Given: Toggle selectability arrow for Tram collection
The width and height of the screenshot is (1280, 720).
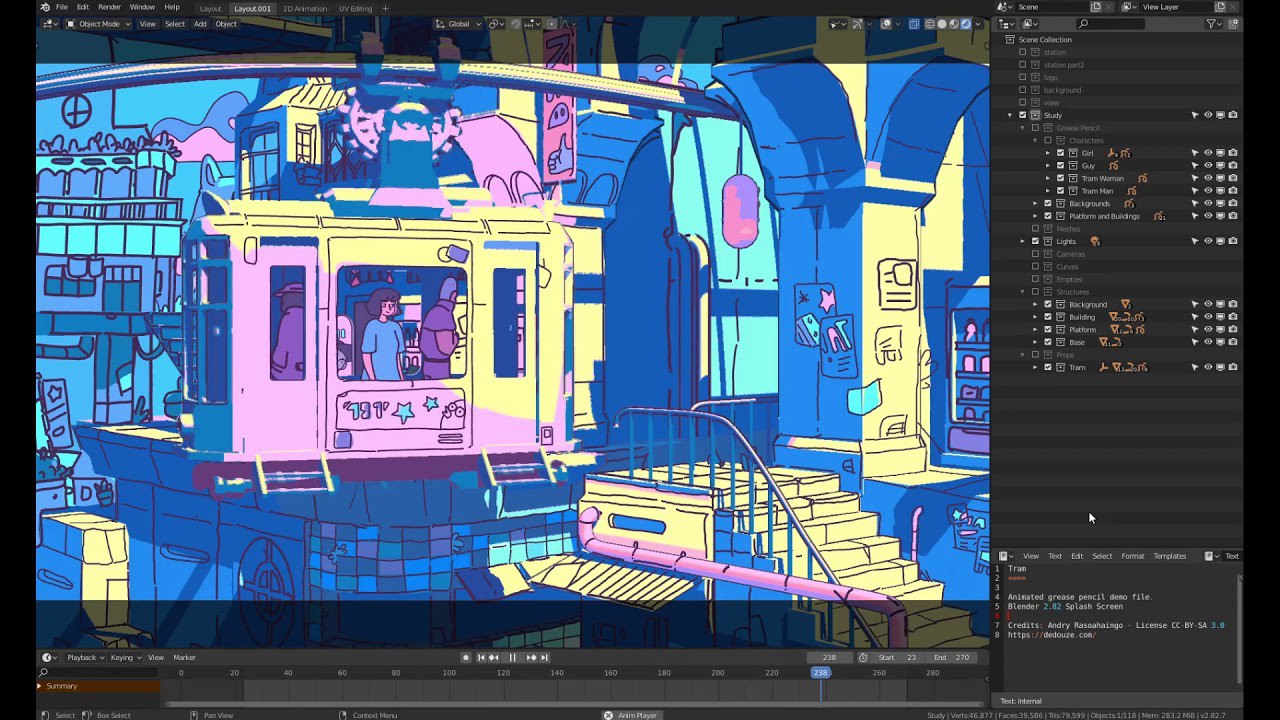Looking at the screenshot, I should click(x=1195, y=367).
